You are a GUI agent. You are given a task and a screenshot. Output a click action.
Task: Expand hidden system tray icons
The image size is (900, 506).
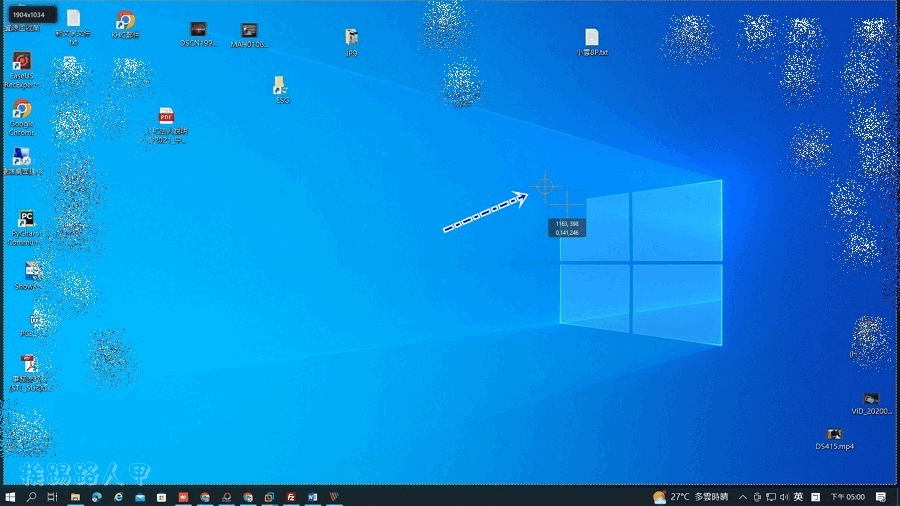tap(741, 496)
